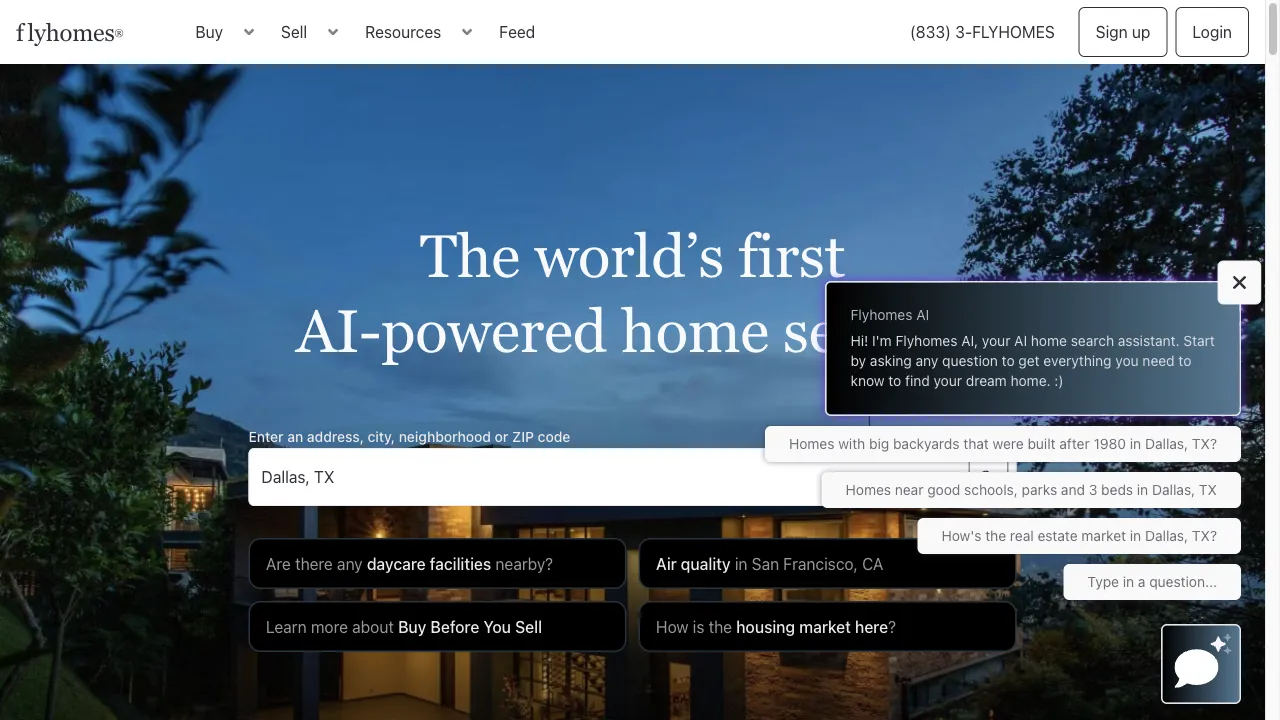Select How is the housing market here
Screen dimensions: 1280x720
[x=827, y=627]
